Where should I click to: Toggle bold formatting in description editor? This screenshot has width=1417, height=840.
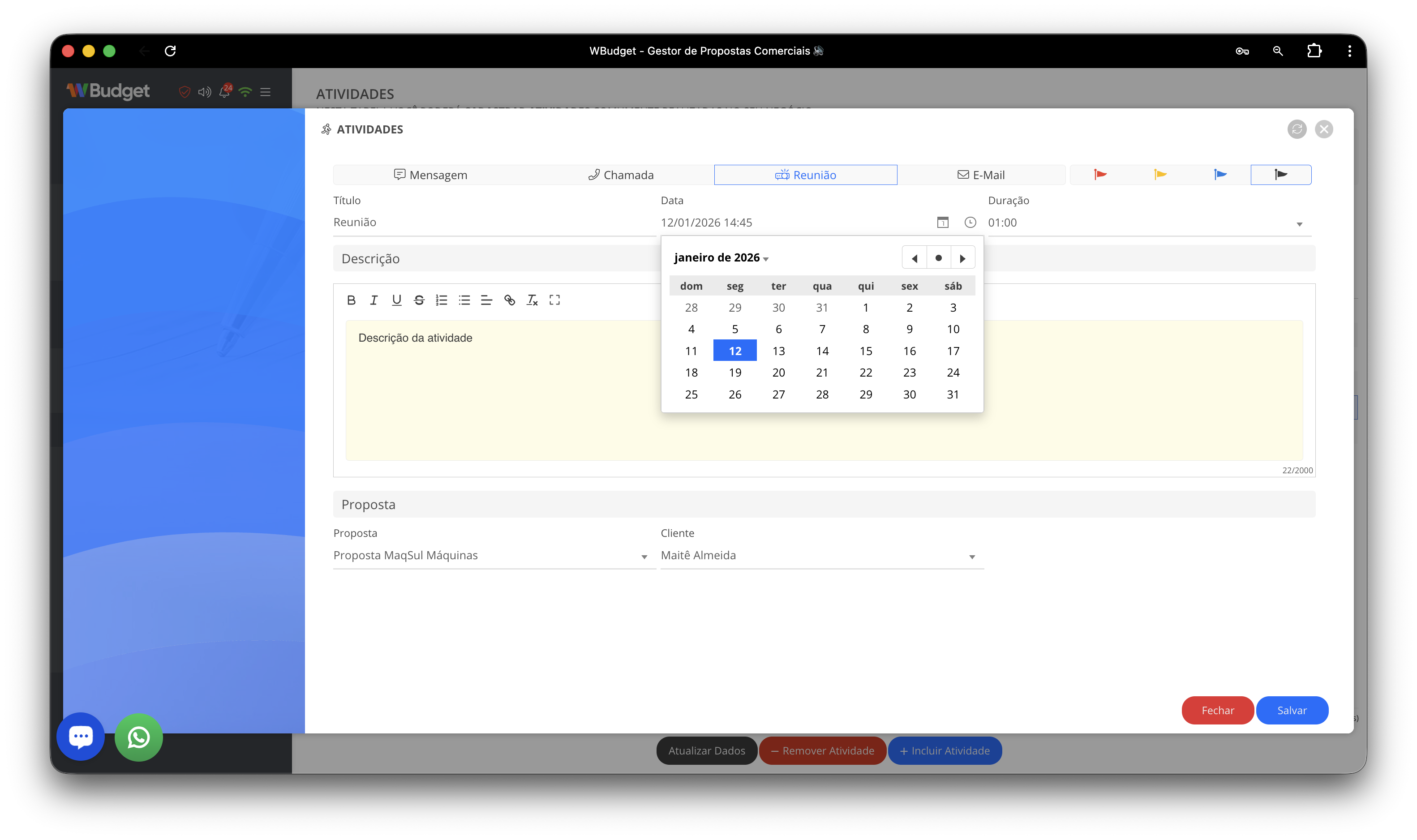click(x=351, y=300)
